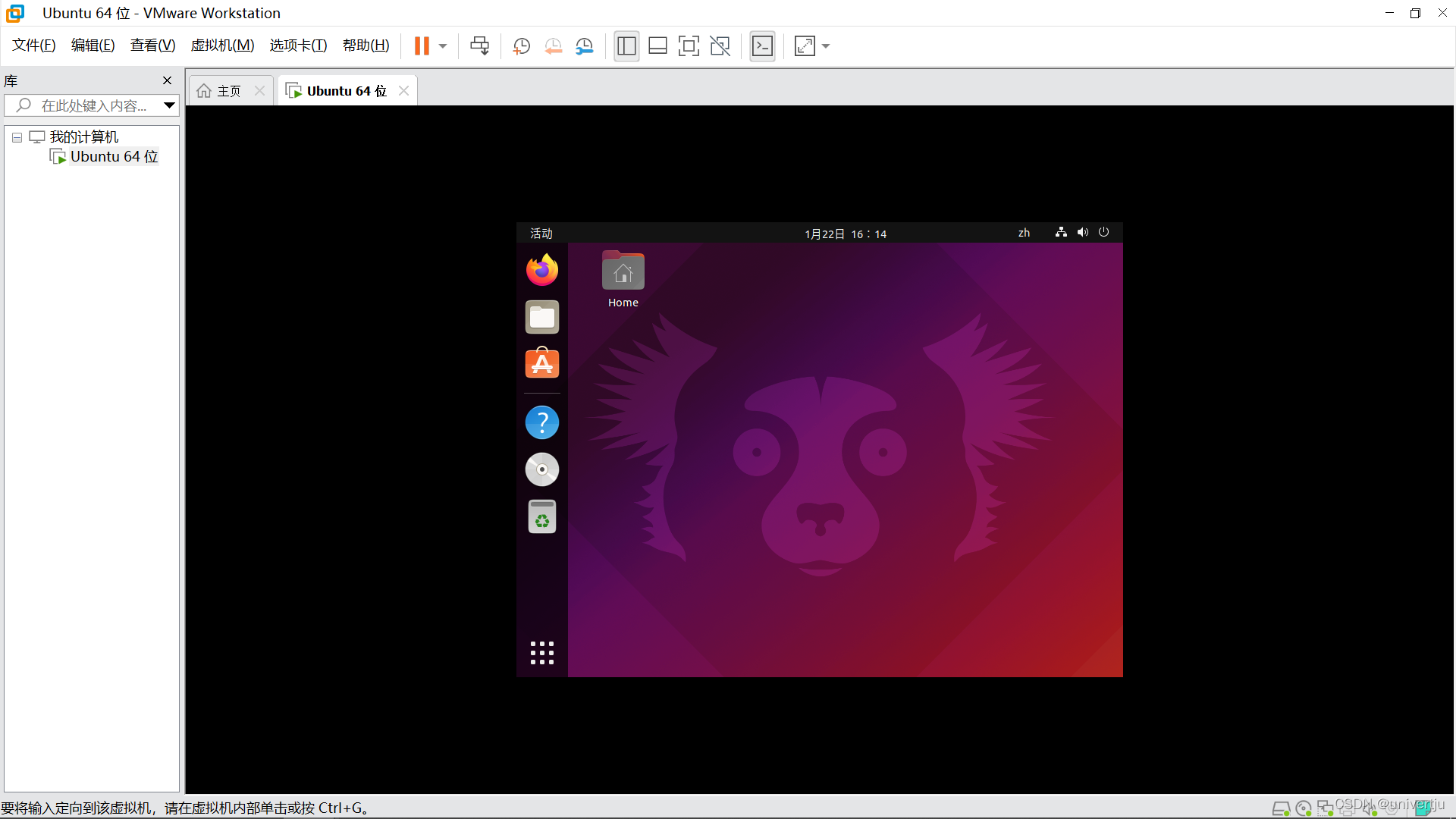Open Ubuntu Software from the dock
The height and width of the screenshot is (819, 1456).
coord(542,363)
